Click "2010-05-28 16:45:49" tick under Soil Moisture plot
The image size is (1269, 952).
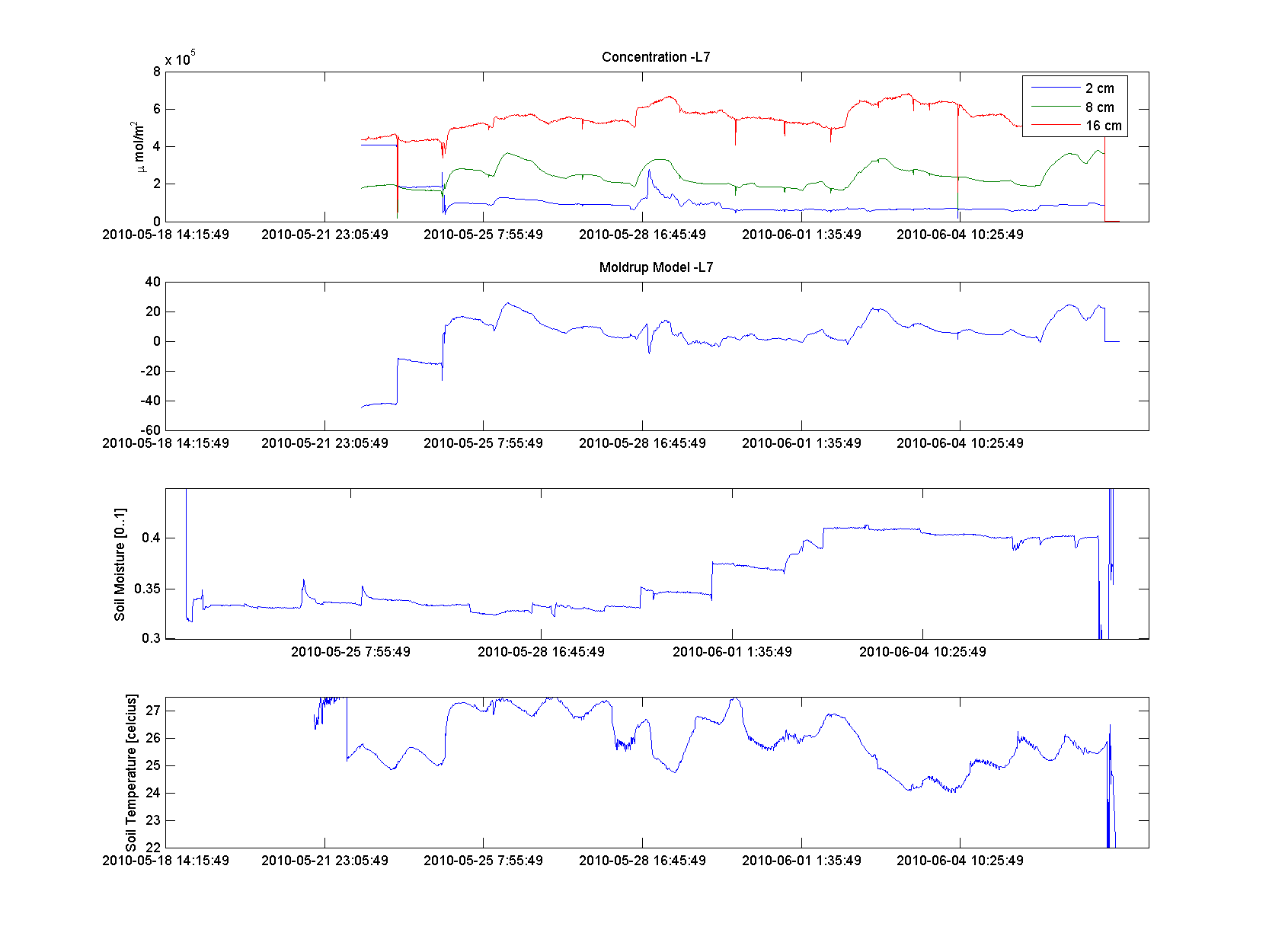[x=541, y=652]
